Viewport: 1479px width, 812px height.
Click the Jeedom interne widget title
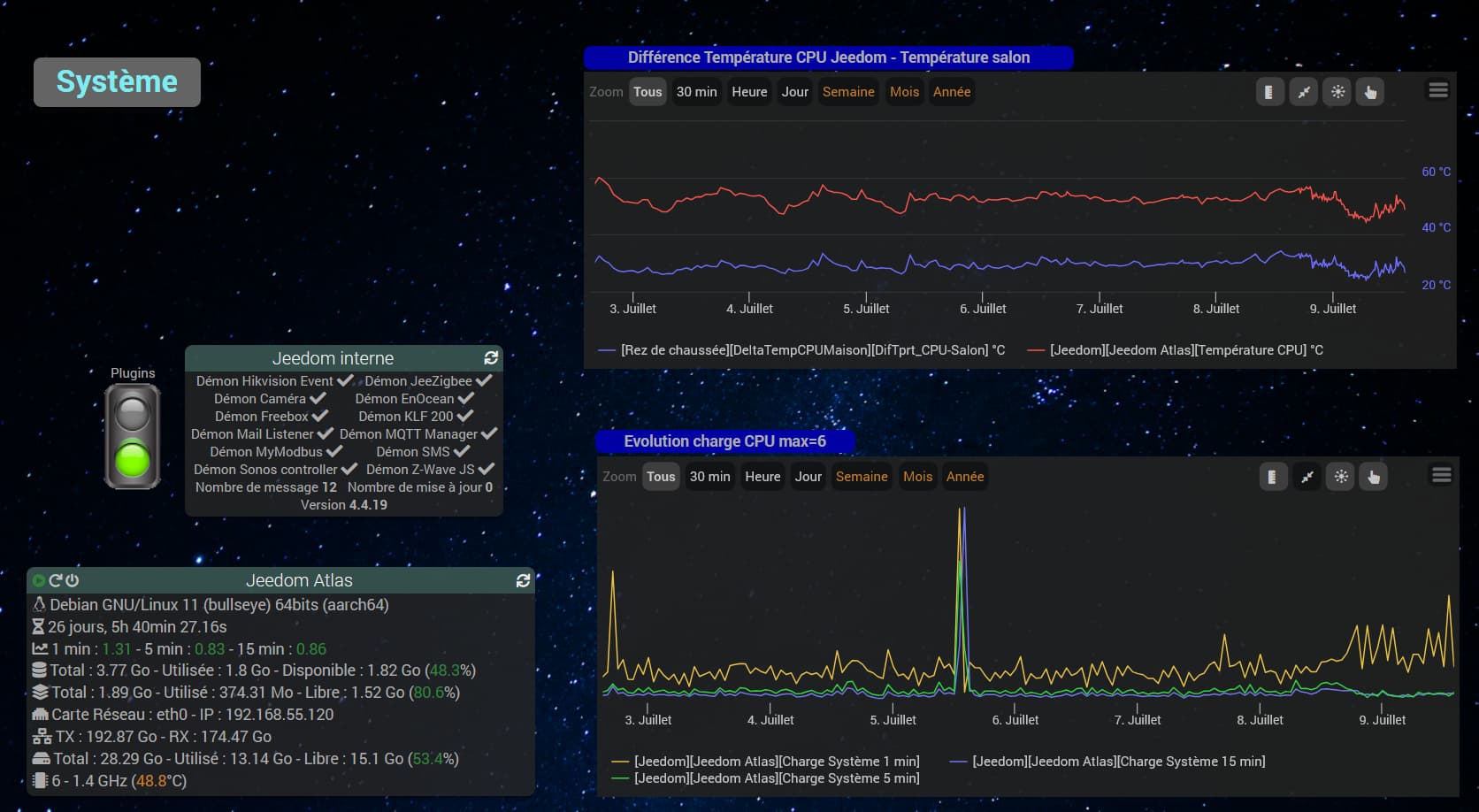pos(333,358)
